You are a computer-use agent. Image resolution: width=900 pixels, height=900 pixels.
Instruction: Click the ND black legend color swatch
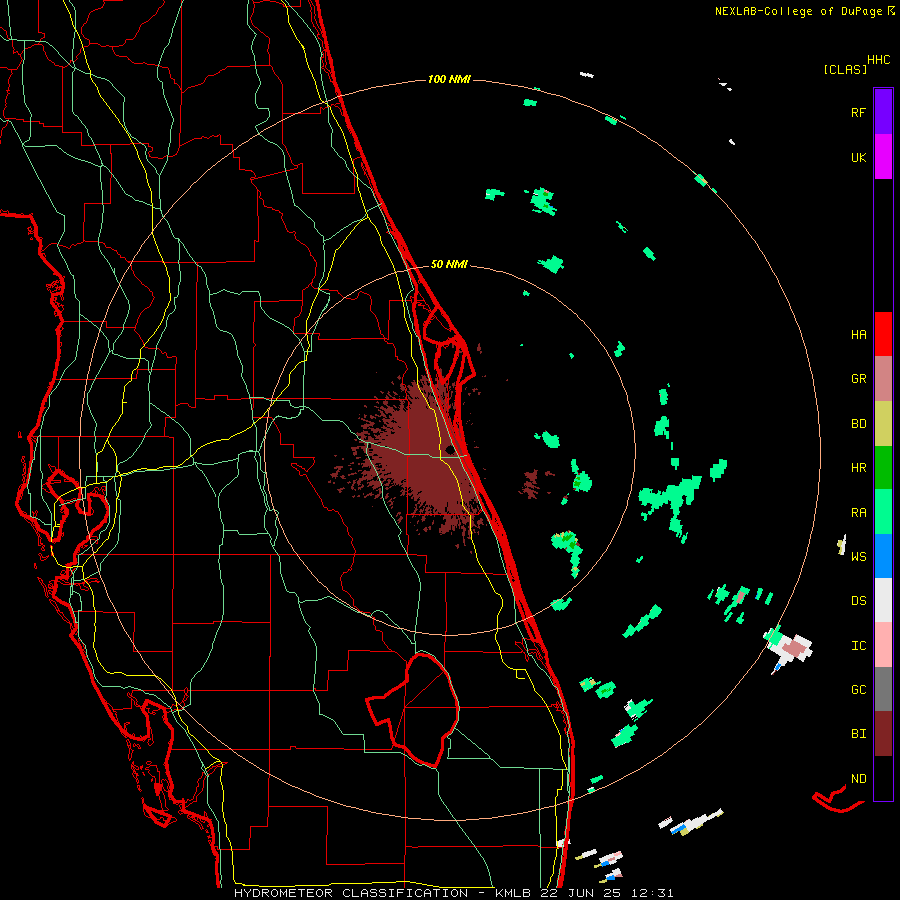click(883, 778)
